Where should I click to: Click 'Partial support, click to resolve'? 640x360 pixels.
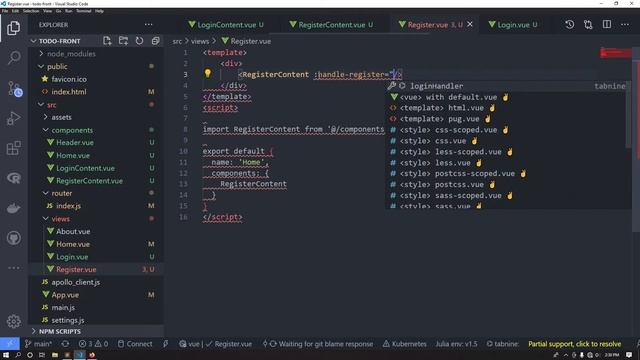[575, 344]
